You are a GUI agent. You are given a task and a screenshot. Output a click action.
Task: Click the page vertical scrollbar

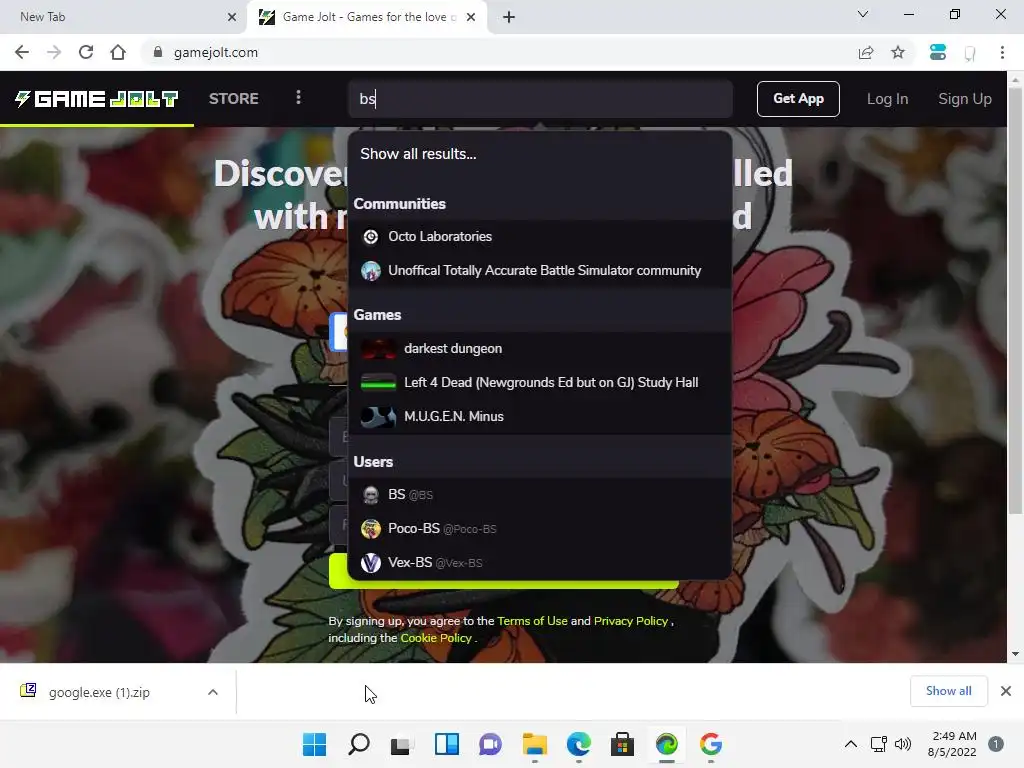1015,300
